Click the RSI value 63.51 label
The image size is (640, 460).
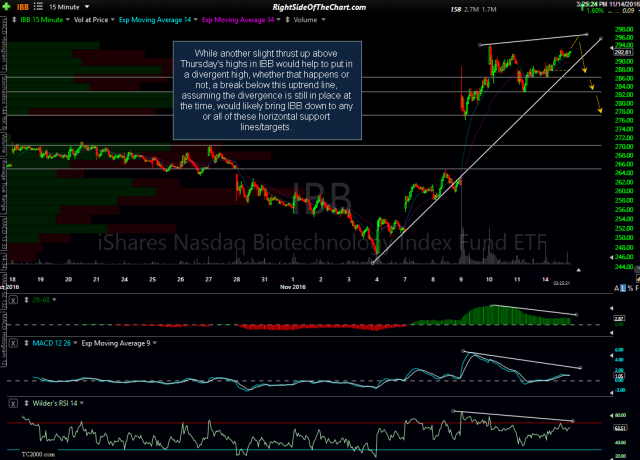[x=620, y=428]
